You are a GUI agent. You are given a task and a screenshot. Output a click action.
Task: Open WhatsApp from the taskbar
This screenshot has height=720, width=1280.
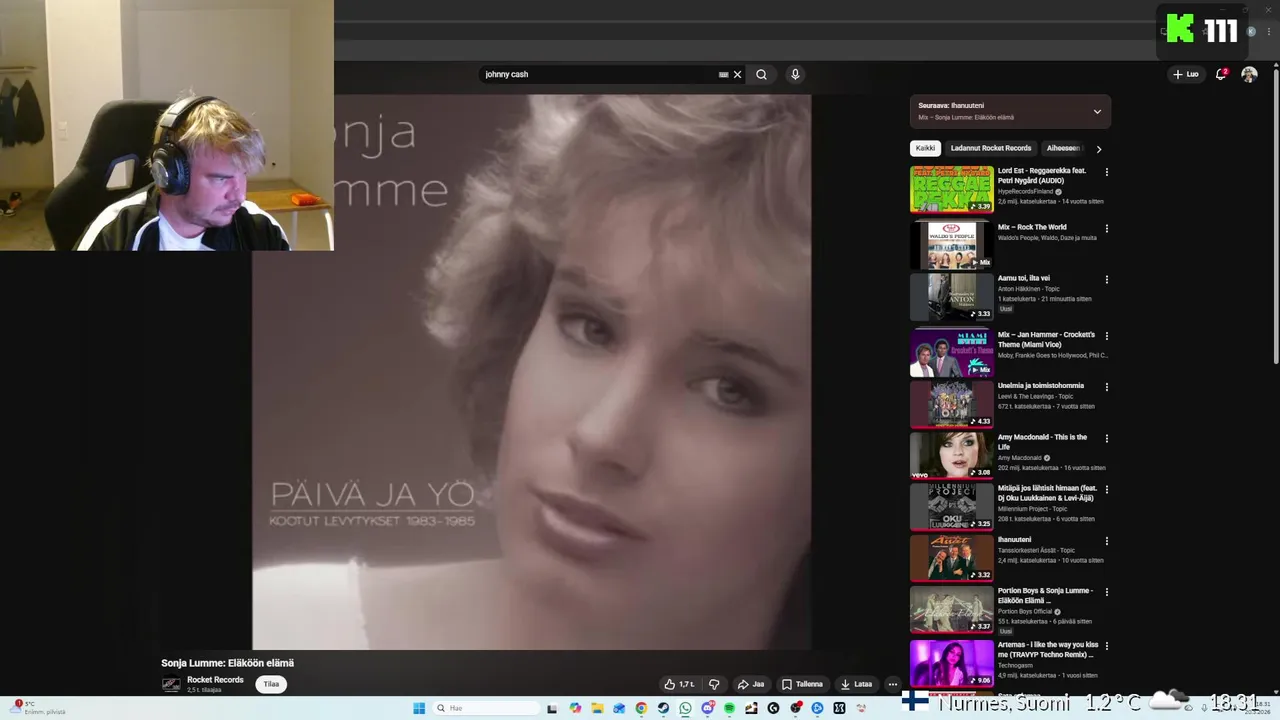[x=685, y=708]
